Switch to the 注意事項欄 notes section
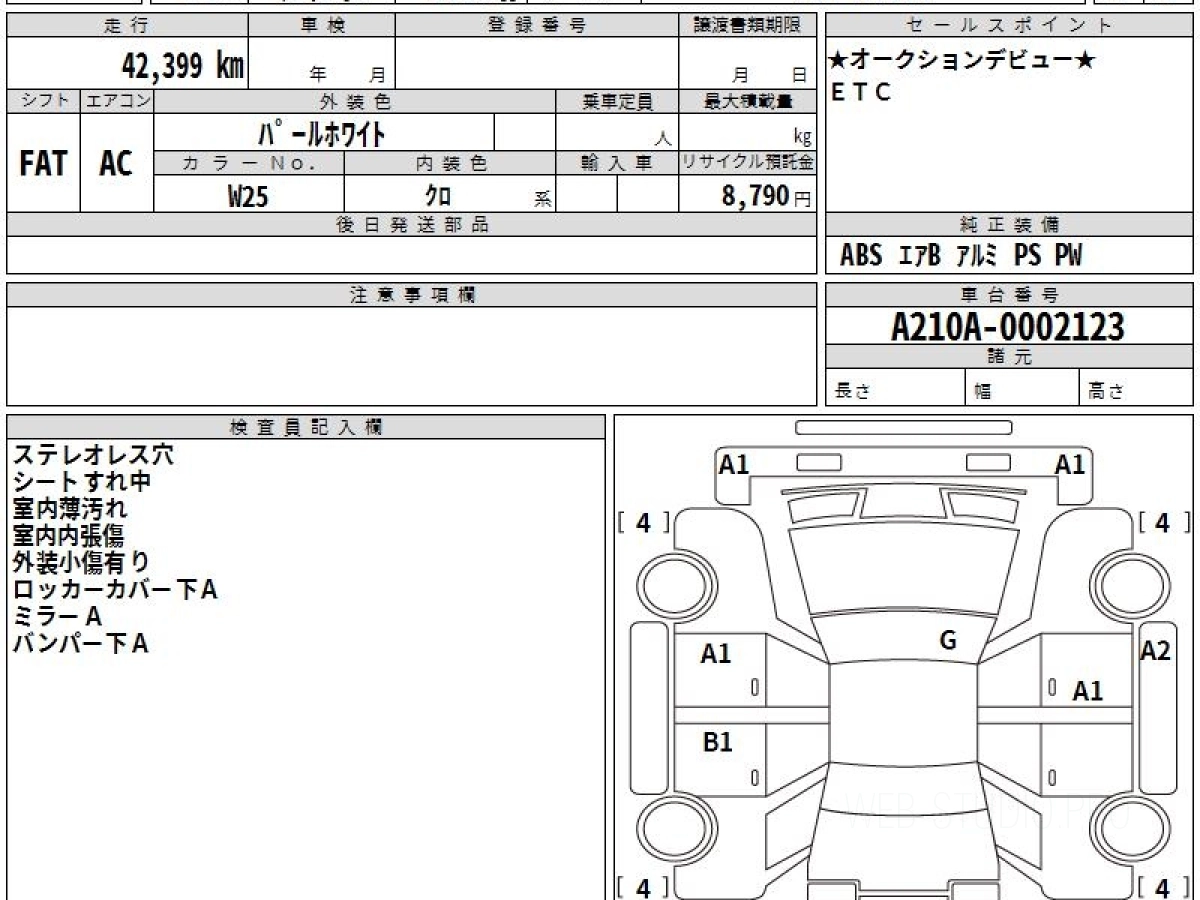 click(x=411, y=294)
